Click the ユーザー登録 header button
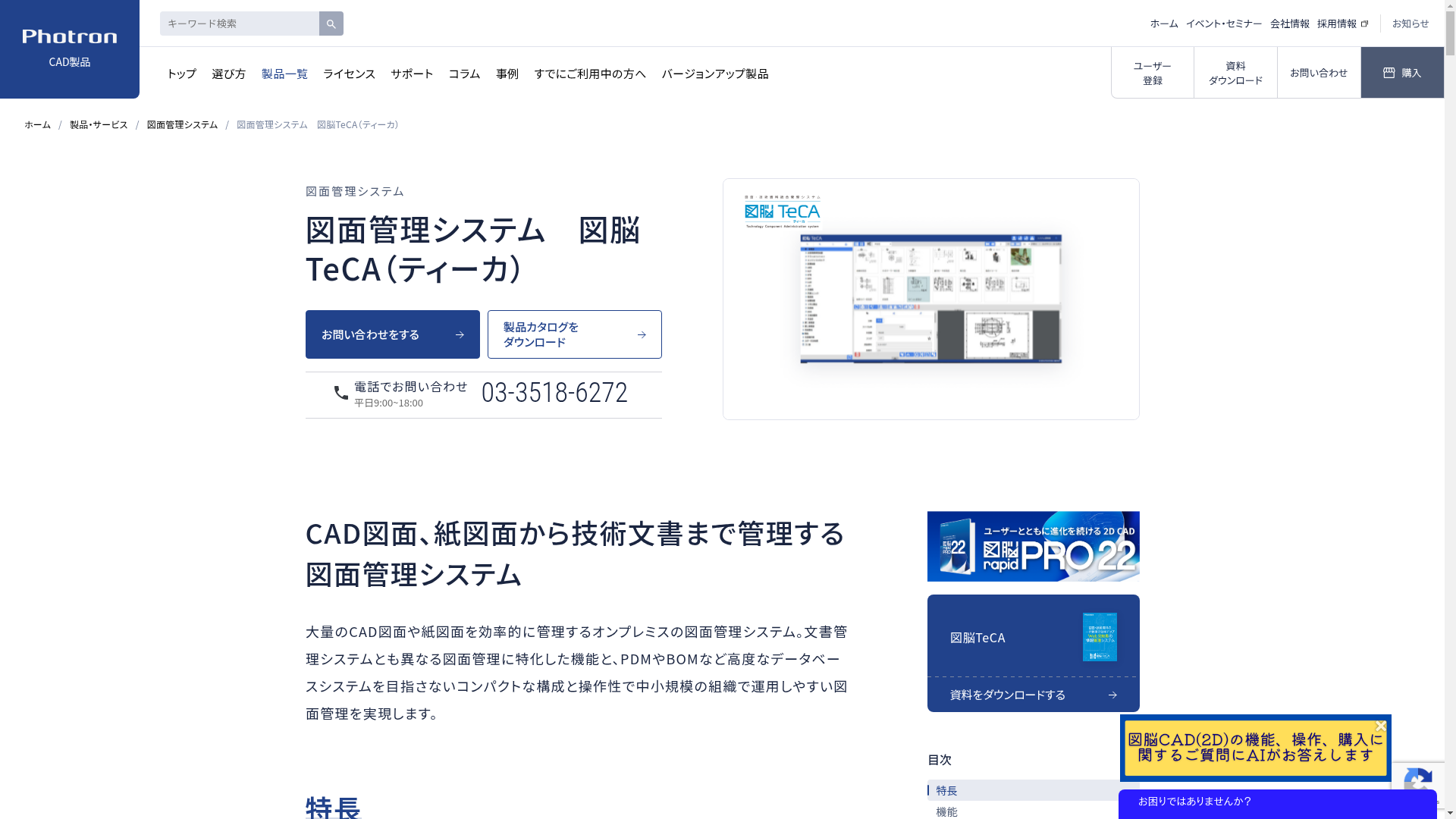Screen dimensions: 1456x819 (1152, 73)
